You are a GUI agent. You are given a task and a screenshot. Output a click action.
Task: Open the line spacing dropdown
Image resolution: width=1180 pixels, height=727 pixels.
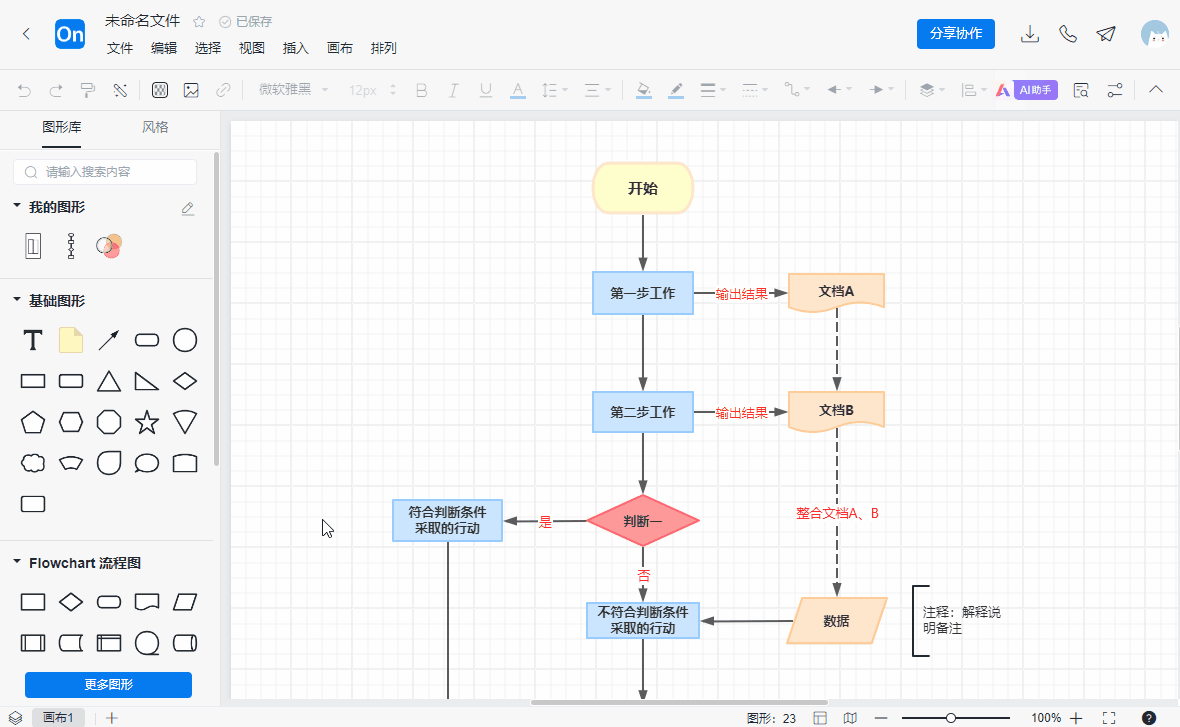[555, 90]
